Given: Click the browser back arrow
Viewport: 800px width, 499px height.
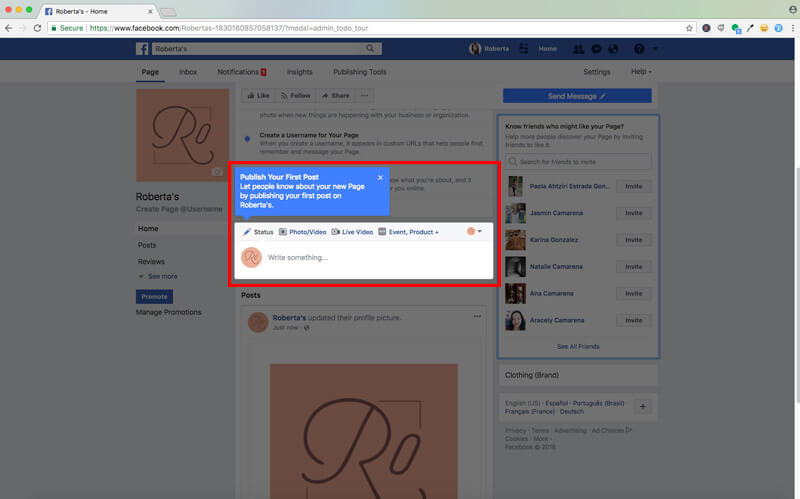Looking at the screenshot, I should tap(9, 28).
